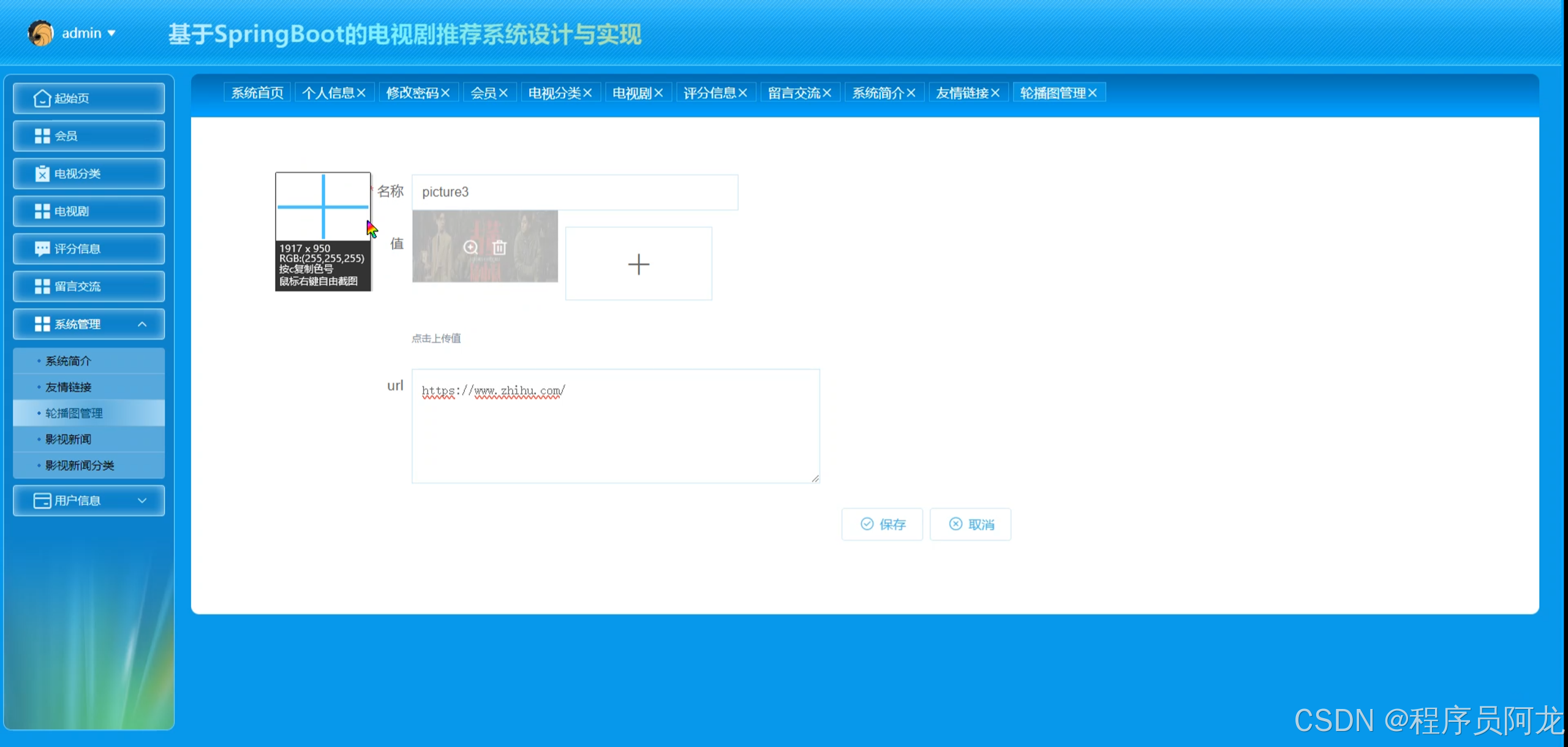Switch to the 系统首页 tab
1568x747 pixels.
(257, 93)
